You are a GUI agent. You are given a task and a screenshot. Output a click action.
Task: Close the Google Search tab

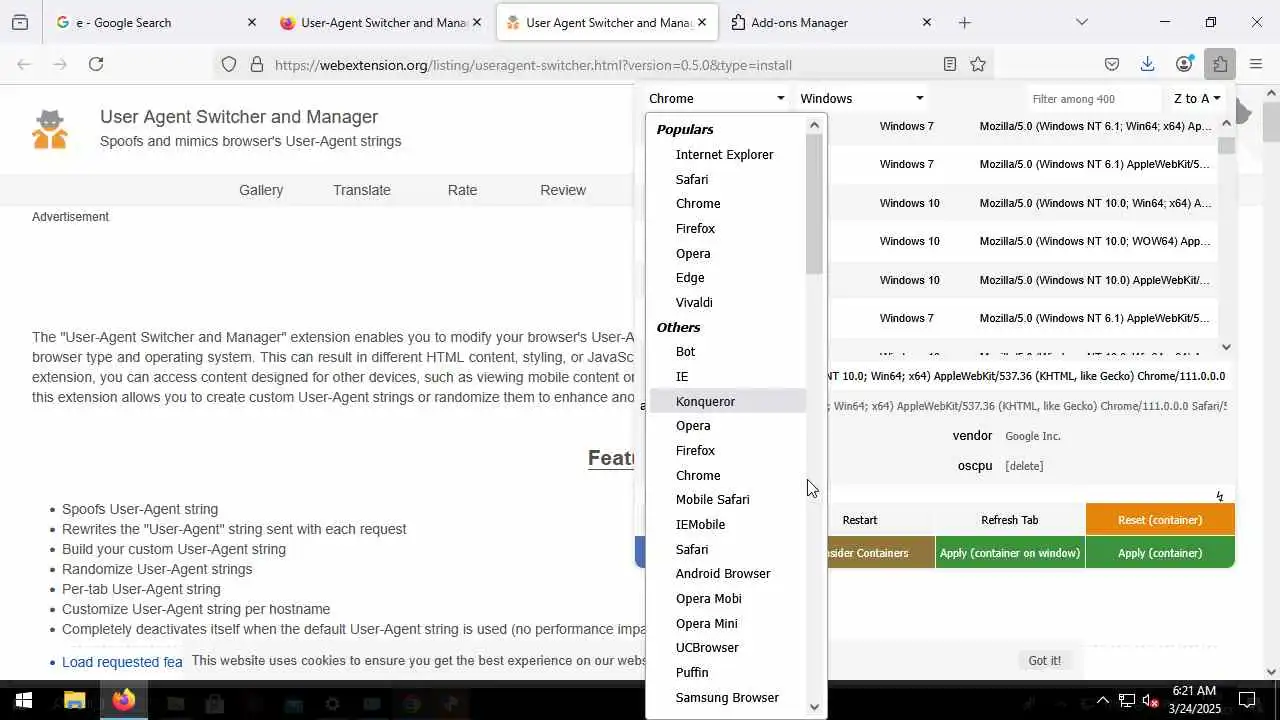(252, 22)
